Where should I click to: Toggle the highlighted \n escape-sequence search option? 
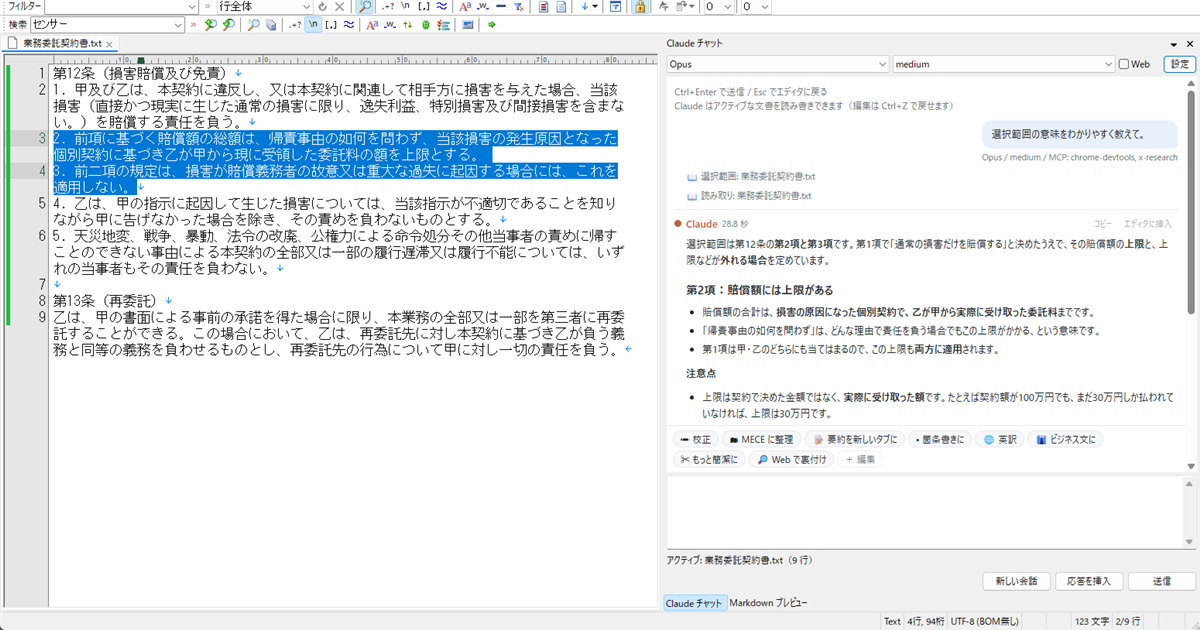[313, 24]
